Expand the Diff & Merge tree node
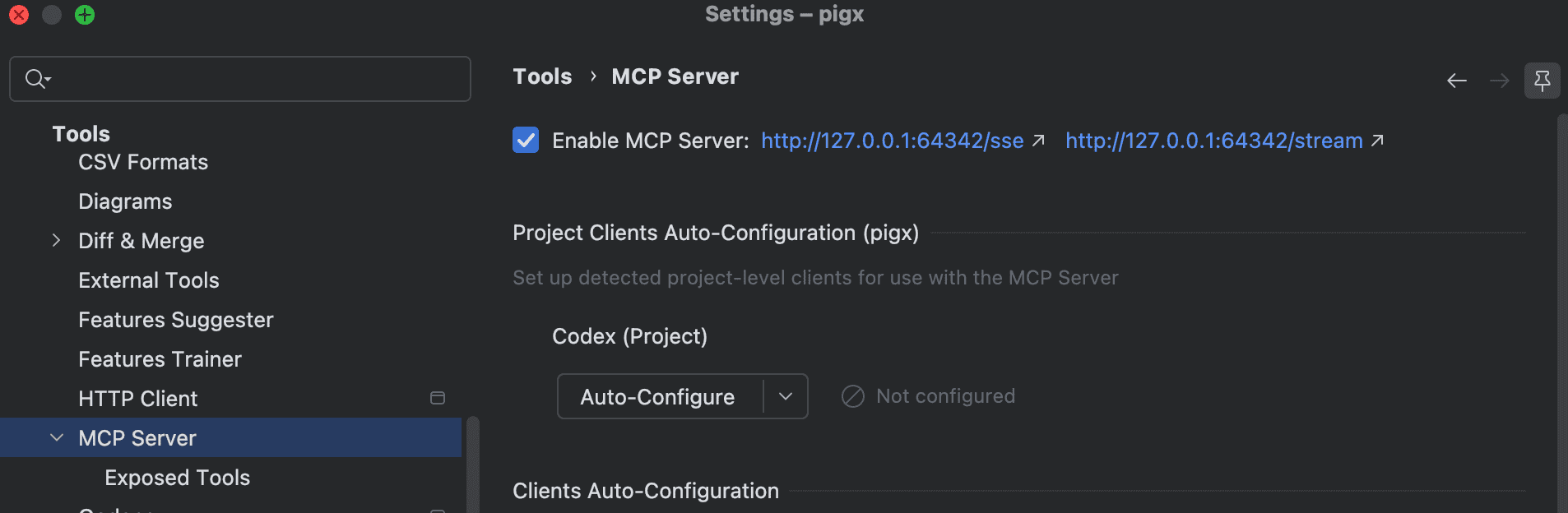The image size is (1568, 513). click(56, 240)
